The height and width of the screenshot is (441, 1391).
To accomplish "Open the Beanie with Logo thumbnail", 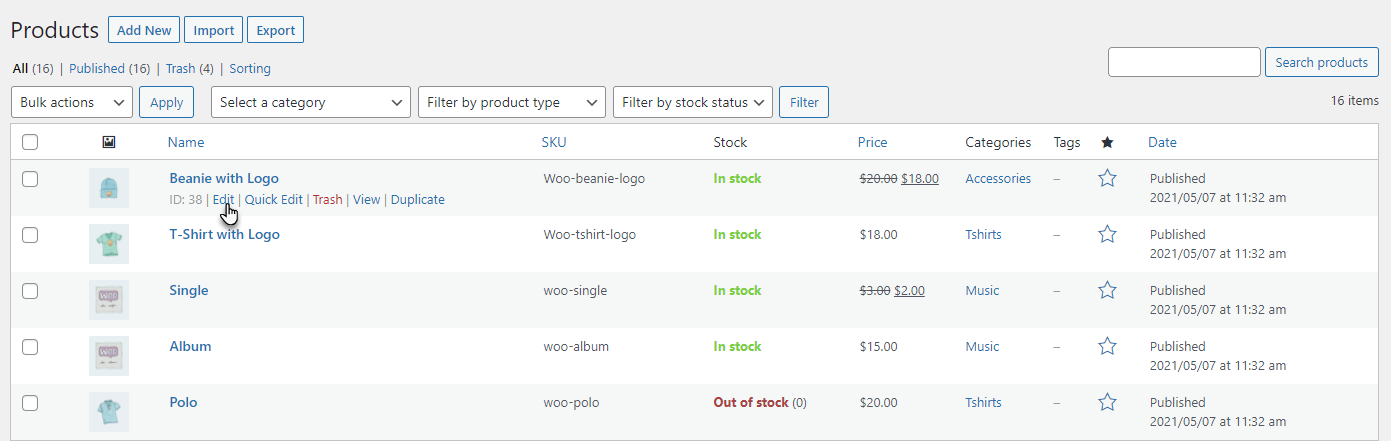I will tap(109, 188).
